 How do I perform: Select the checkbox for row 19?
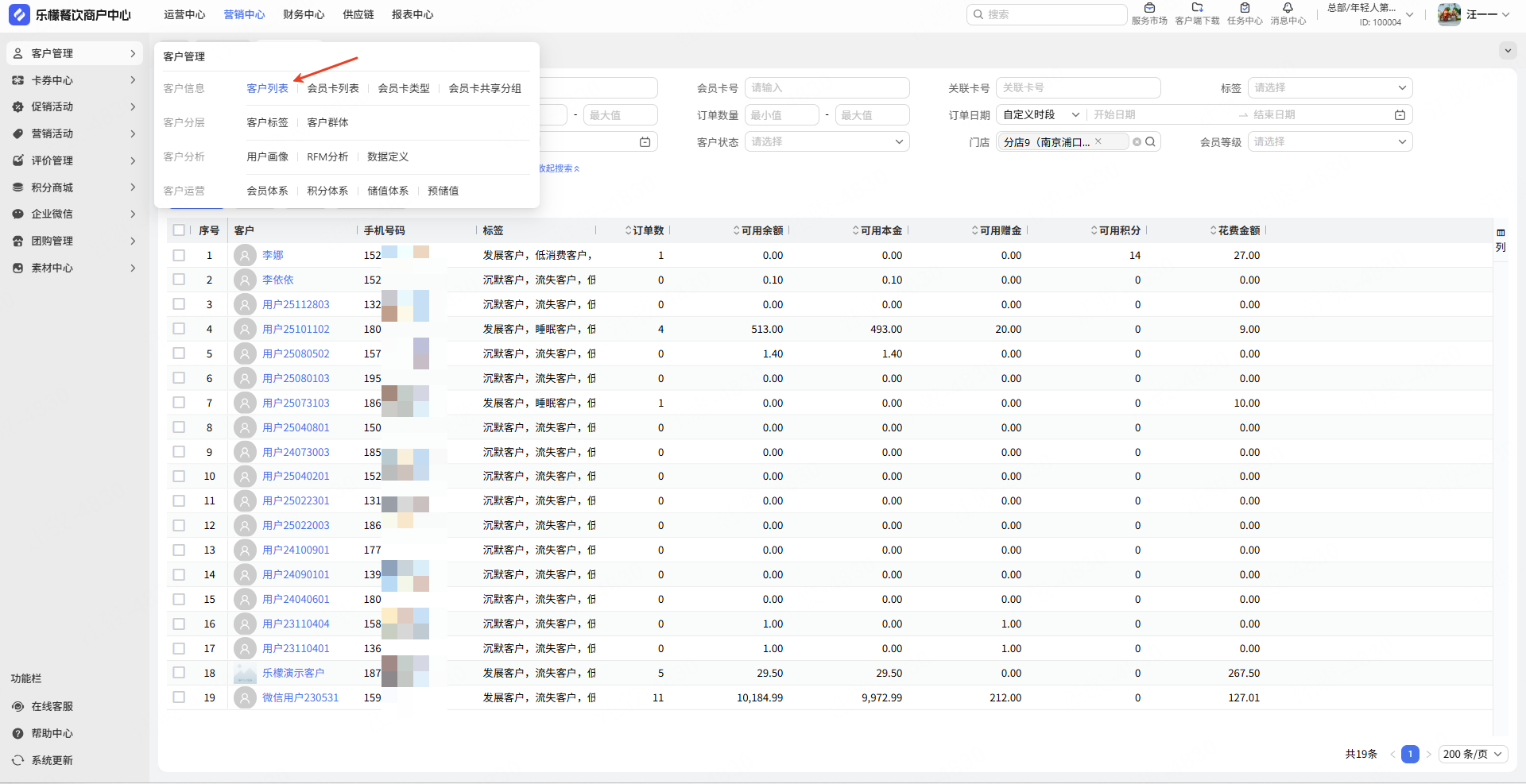(179, 697)
